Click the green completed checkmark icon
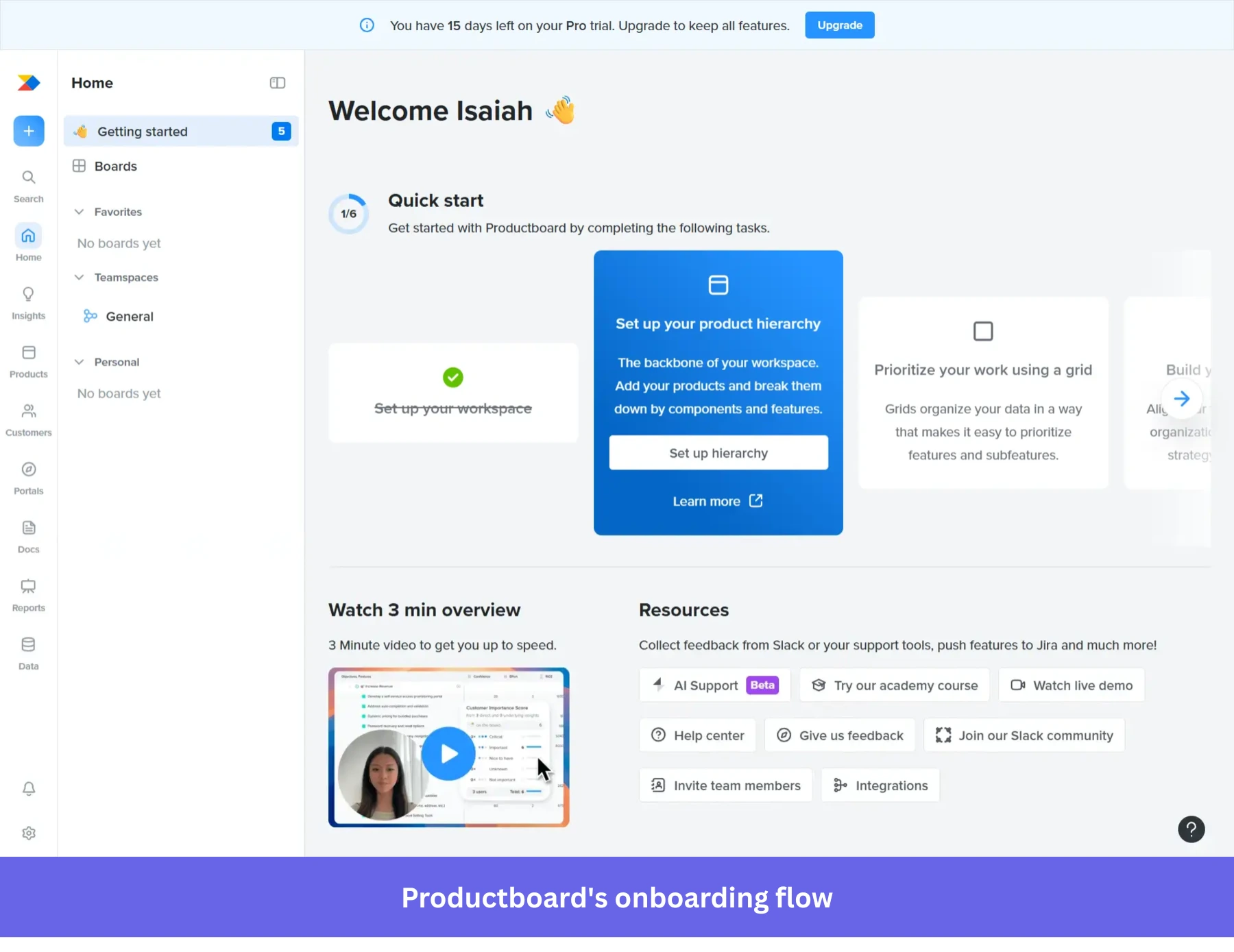 pyautogui.click(x=453, y=377)
